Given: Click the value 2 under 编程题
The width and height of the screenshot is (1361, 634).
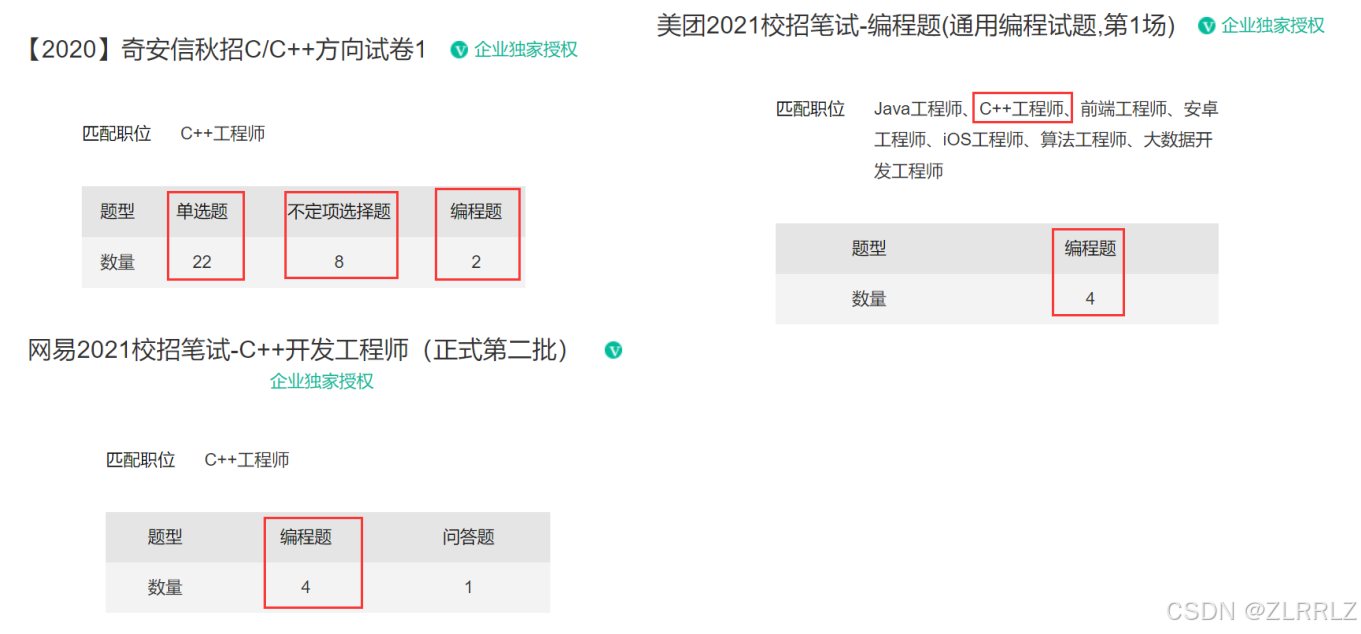Looking at the screenshot, I should (476, 262).
